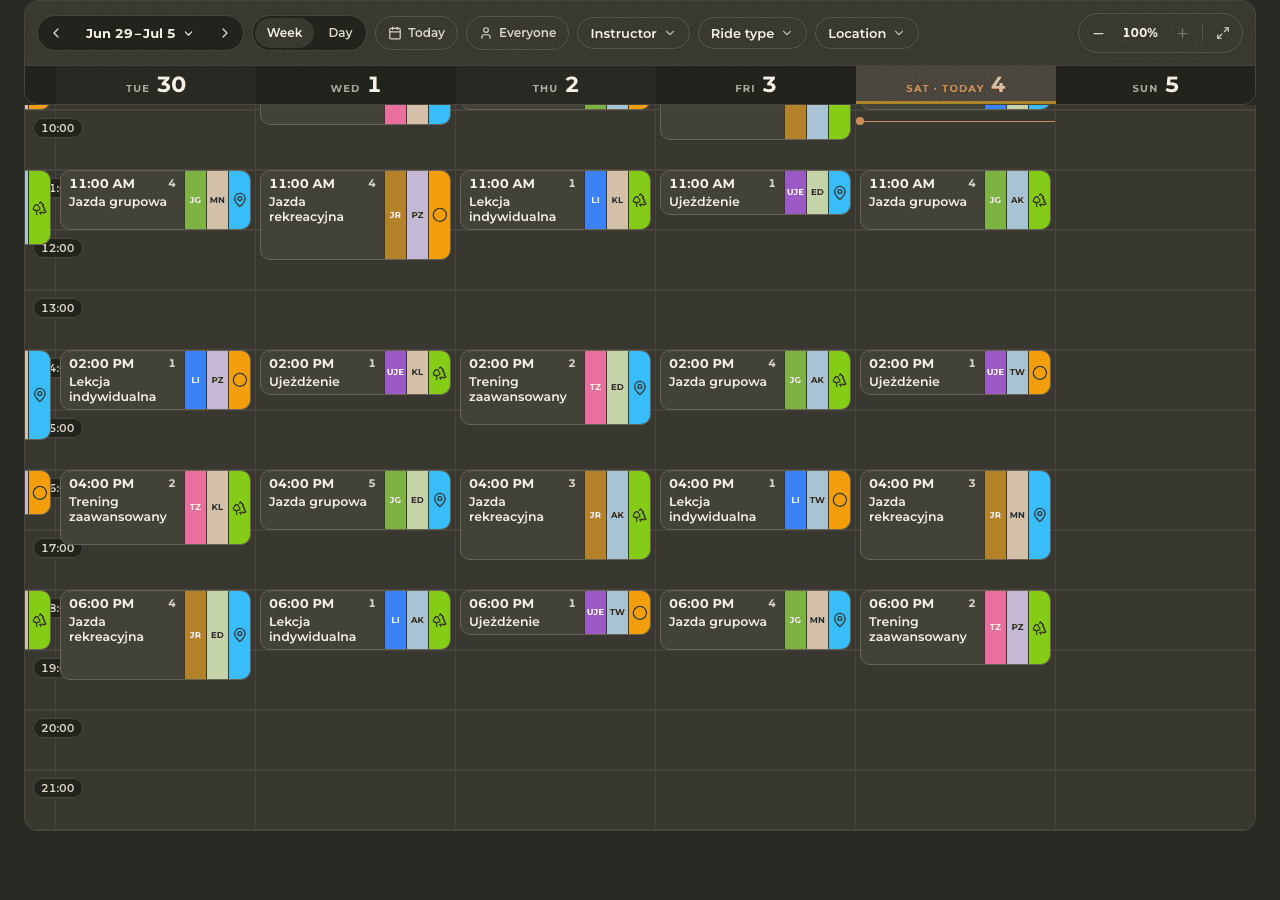
Task: Select the THU 2 day header
Action: tap(556, 85)
